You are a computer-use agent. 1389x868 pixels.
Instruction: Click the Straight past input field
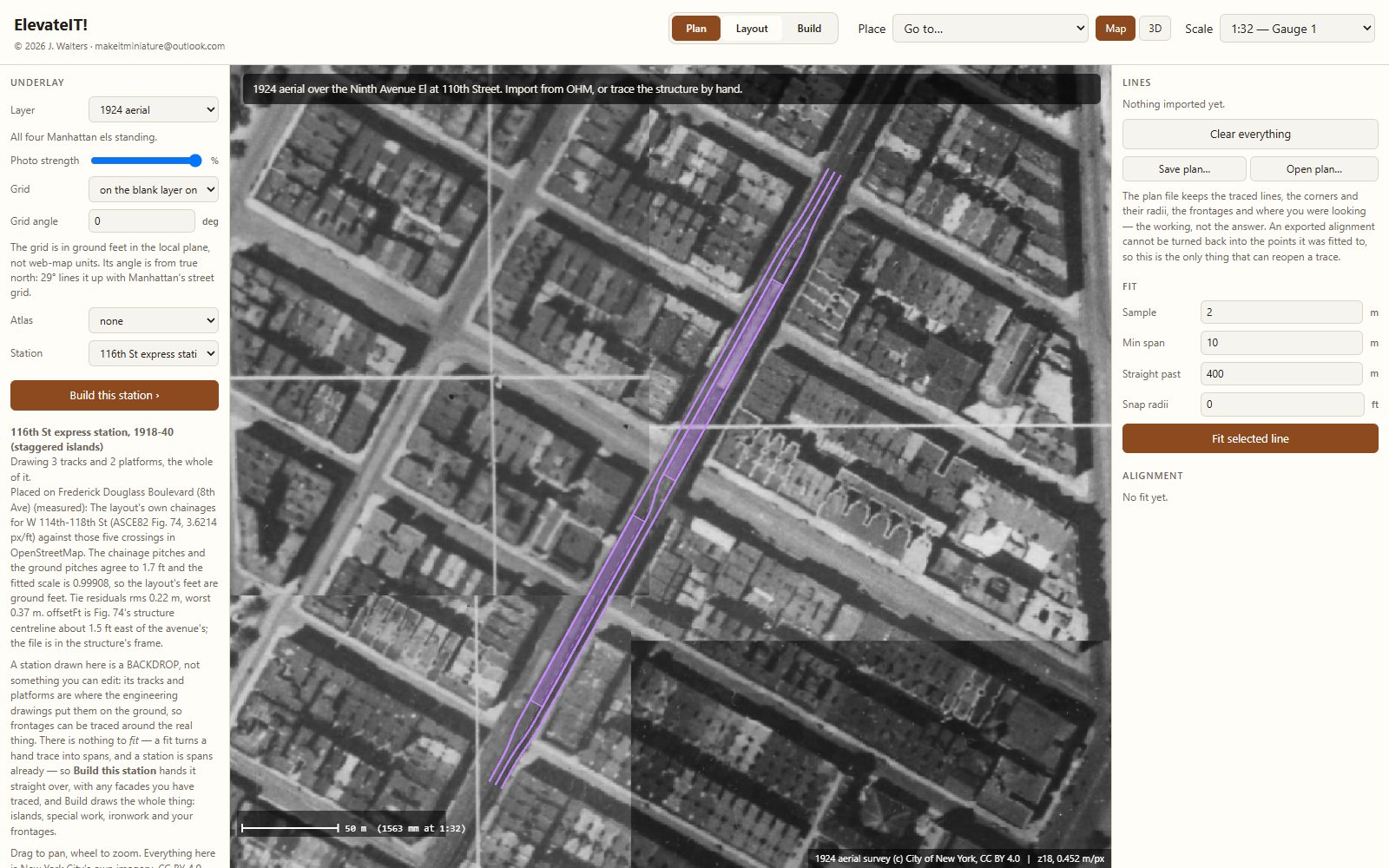(1281, 374)
